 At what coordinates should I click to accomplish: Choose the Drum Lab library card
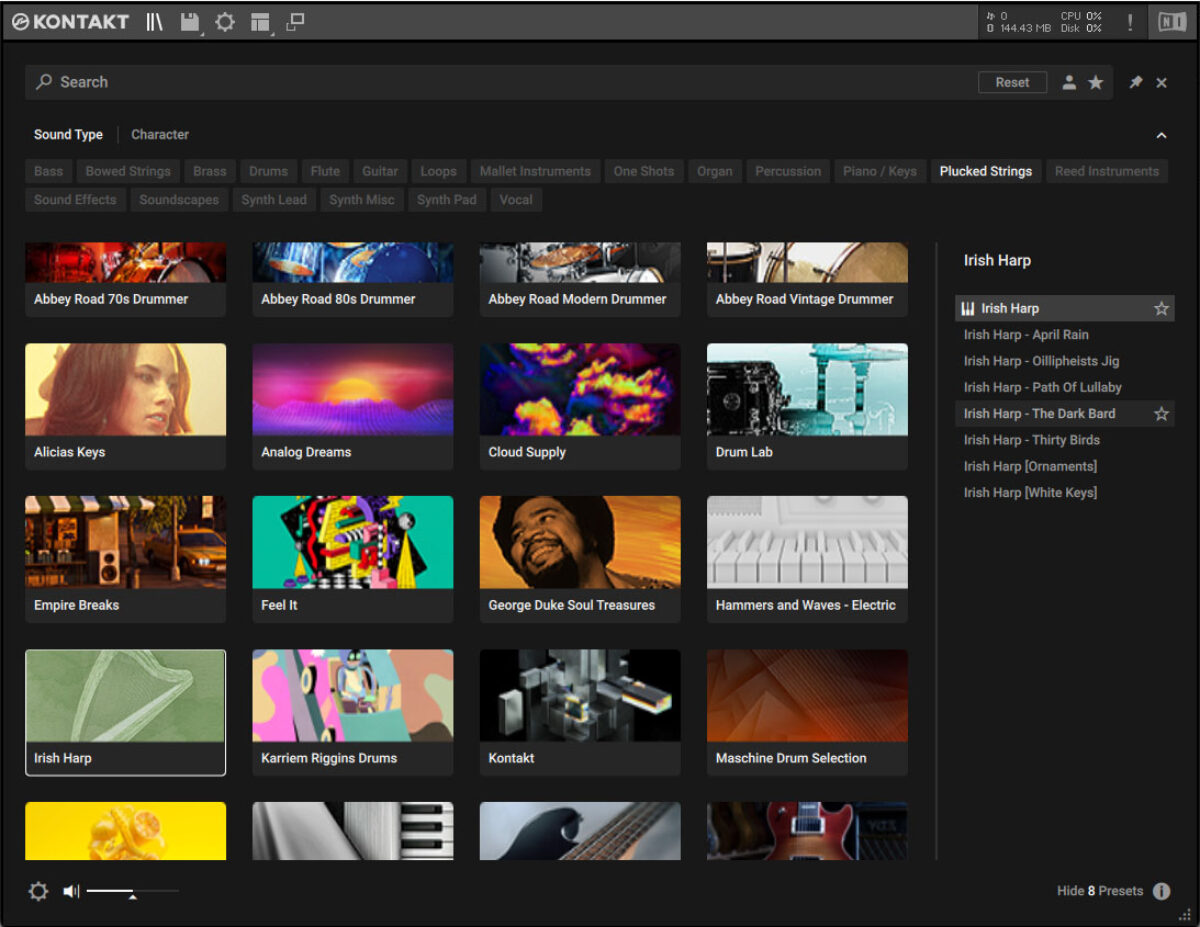coord(807,407)
